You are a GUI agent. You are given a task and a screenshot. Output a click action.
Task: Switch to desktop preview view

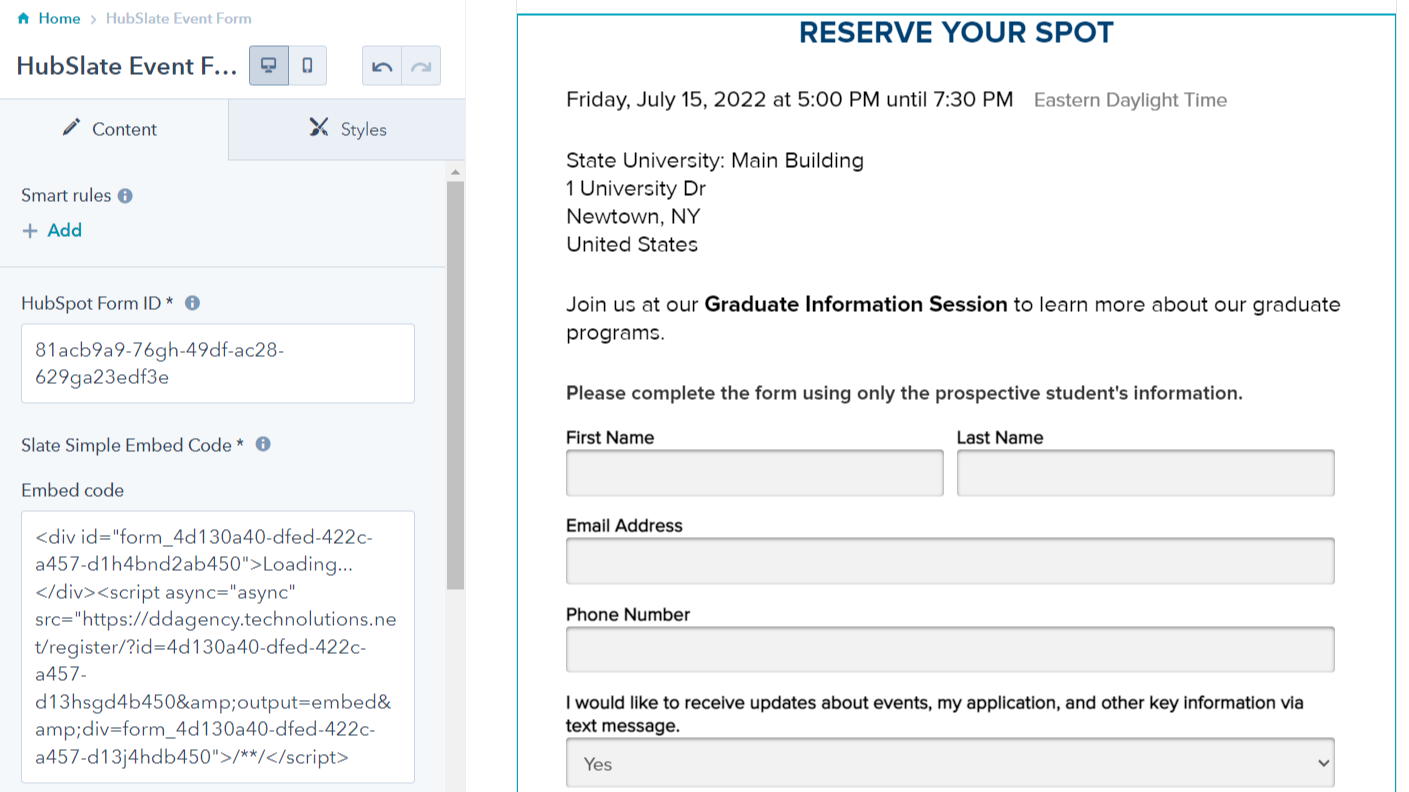(269, 66)
